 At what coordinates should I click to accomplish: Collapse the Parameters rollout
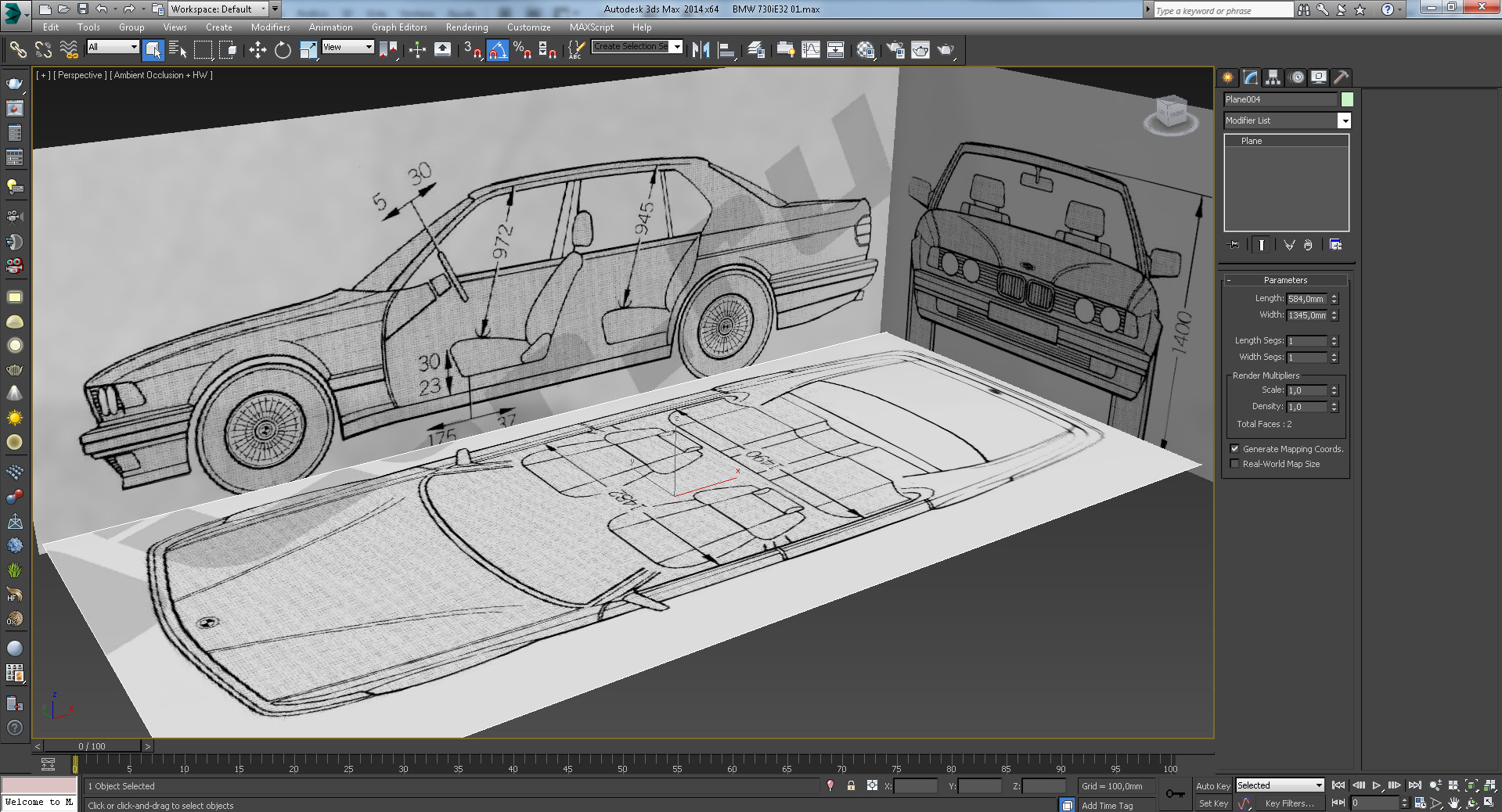(x=1285, y=280)
